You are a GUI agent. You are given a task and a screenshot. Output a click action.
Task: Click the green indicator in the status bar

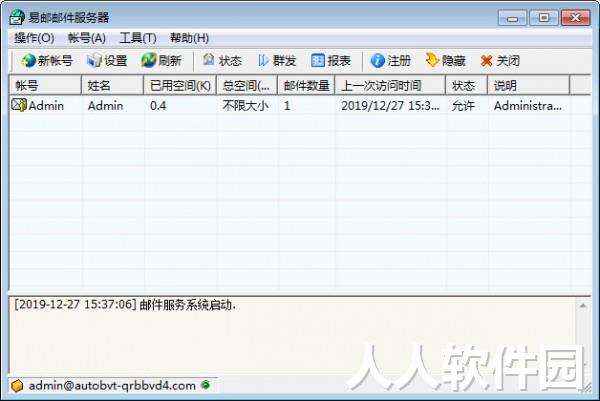[205, 385]
